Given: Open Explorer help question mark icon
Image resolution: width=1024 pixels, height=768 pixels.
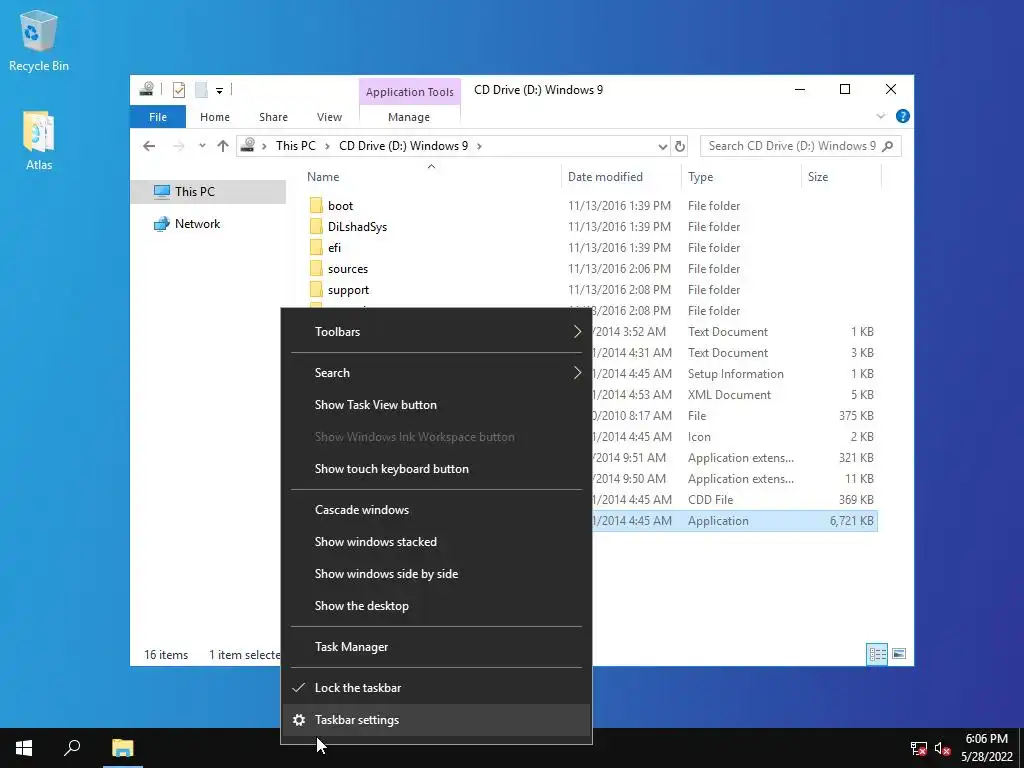Looking at the screenshot, I should pos(903,116).
